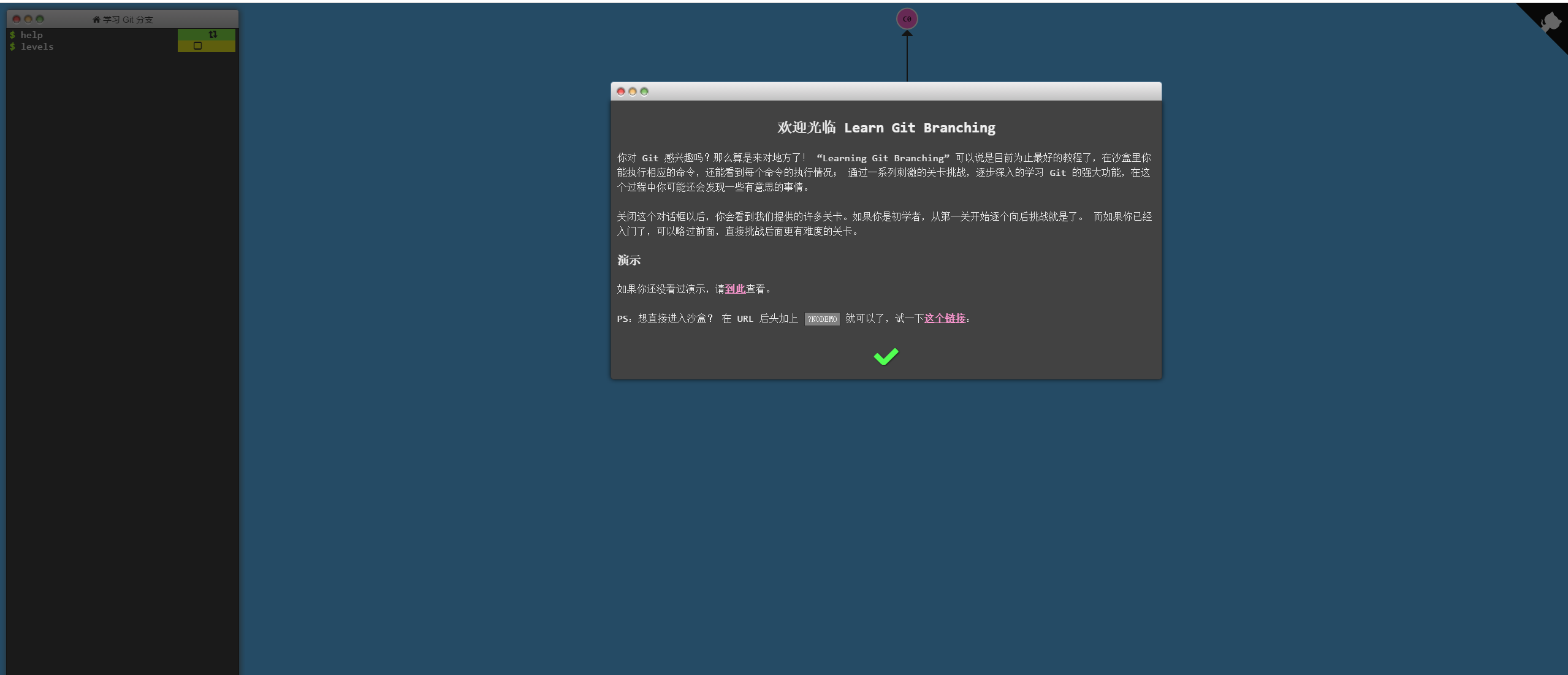Open the 到此 demo link
The width and height of the screenshot is (1568, 675).
click(735, 289)
